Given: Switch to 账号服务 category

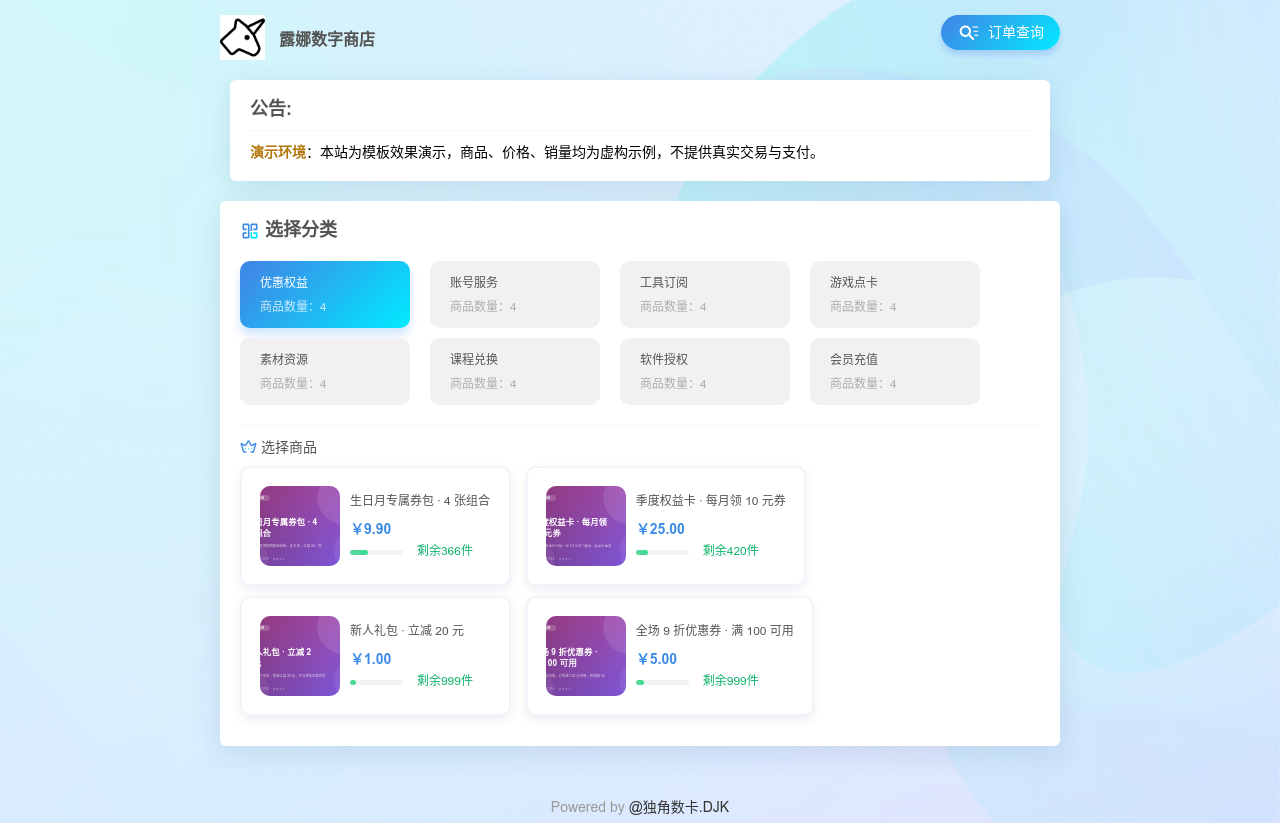Looking at the screenshot, I should click(515, 294).
